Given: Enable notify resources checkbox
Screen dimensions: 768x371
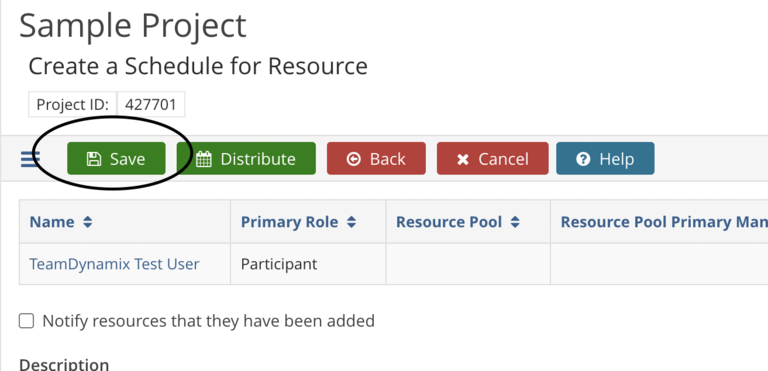Looking at the screenshot, I should [26, 321].
